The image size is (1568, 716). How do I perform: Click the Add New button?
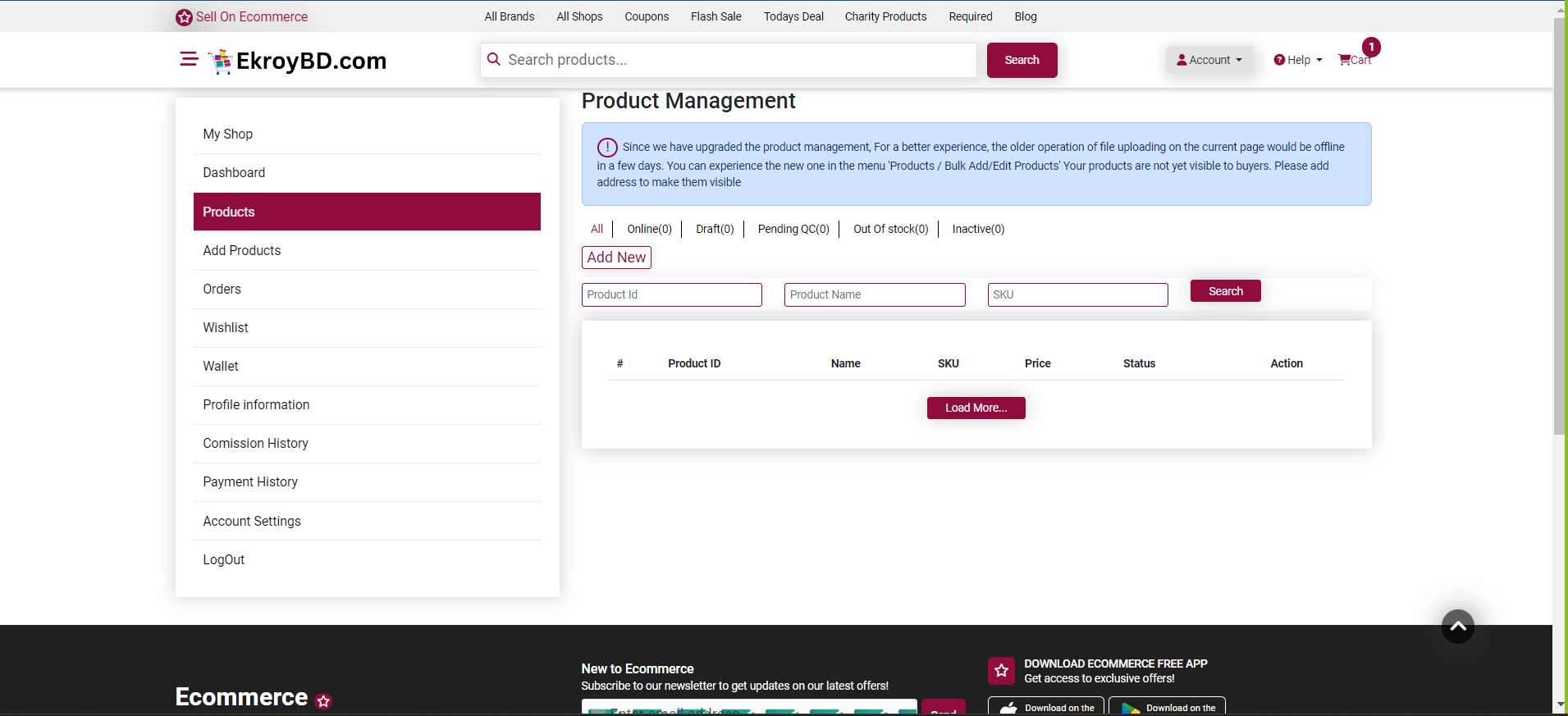(616, 258)
